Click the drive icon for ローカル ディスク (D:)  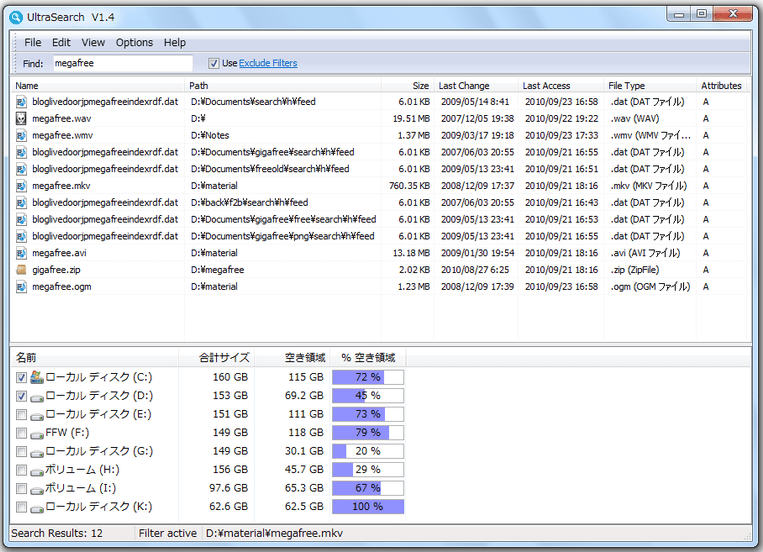(37, 397)
